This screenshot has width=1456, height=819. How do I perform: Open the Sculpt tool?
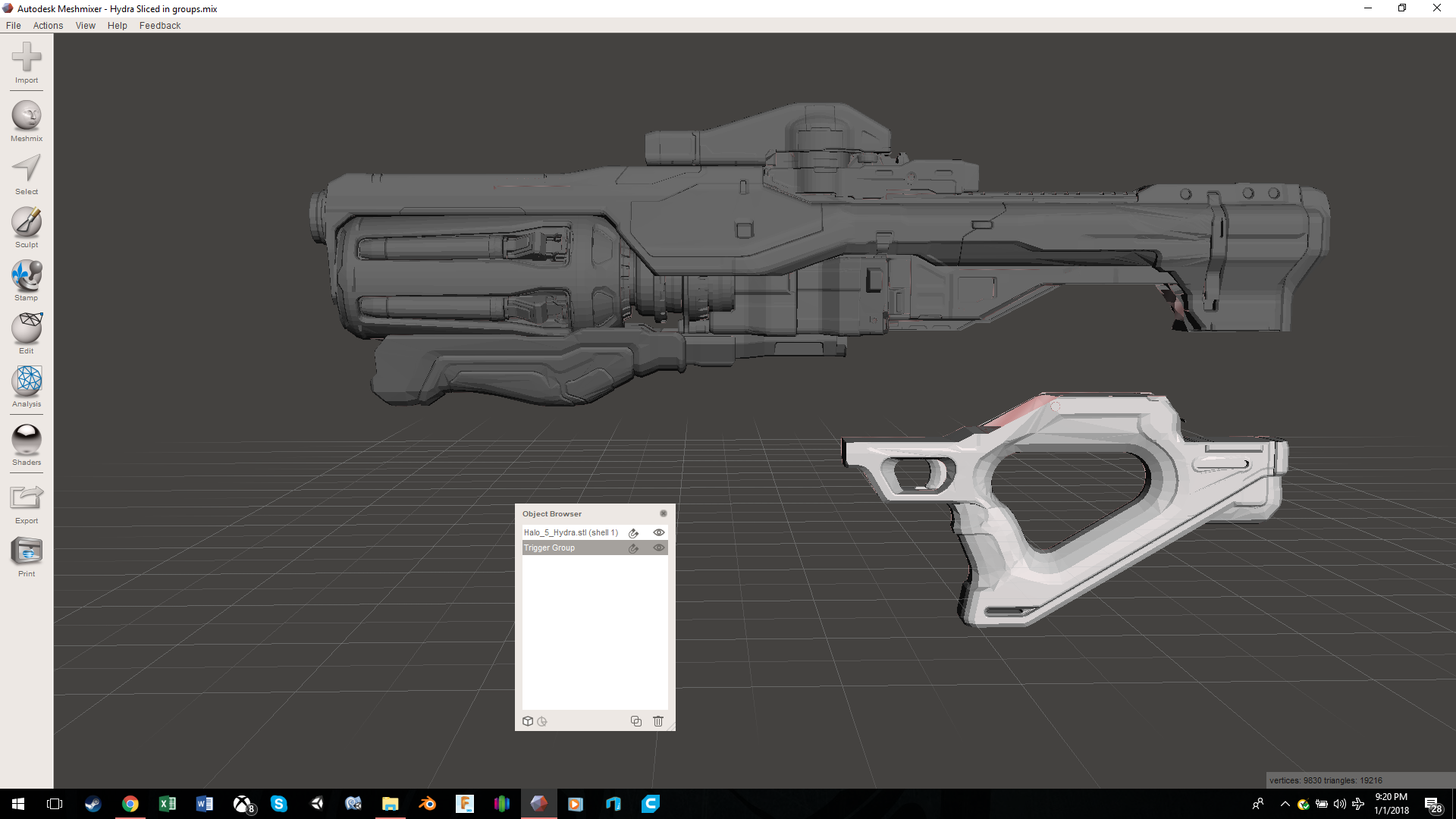pyautogui.click(x=27, y=227)
